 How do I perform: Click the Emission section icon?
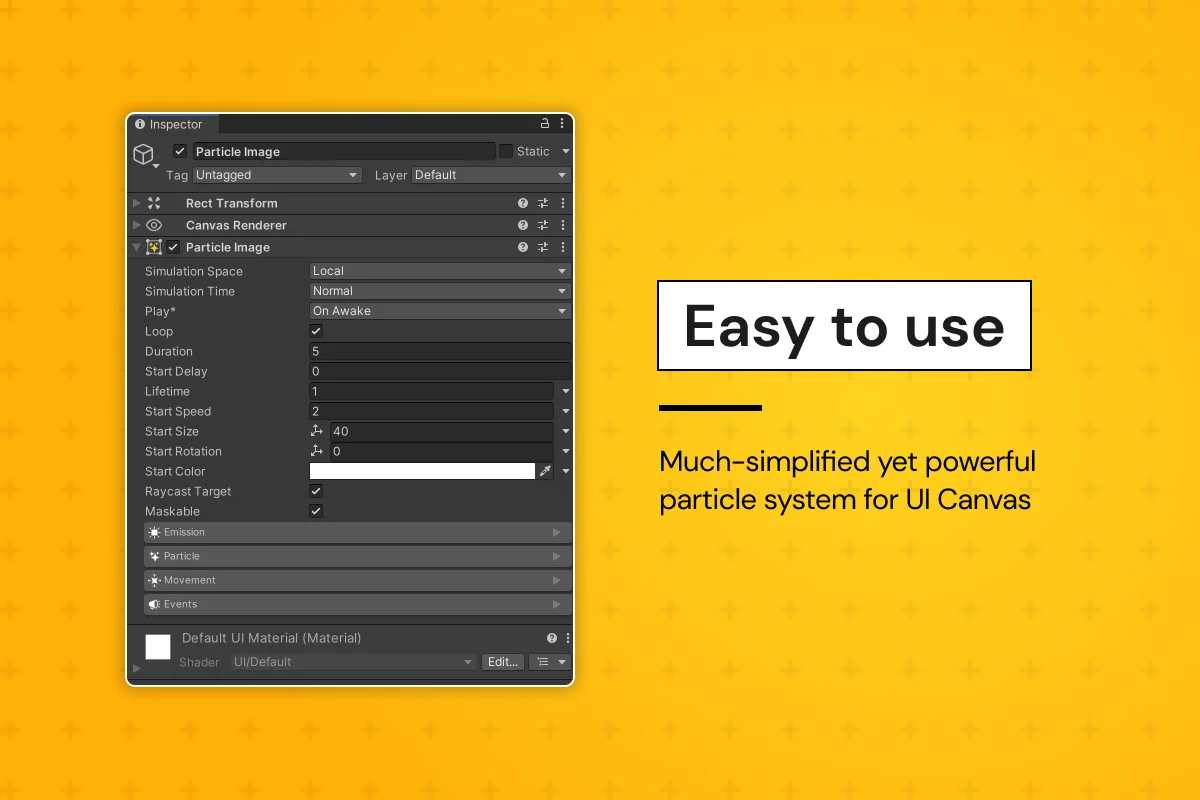pos(153,532)
